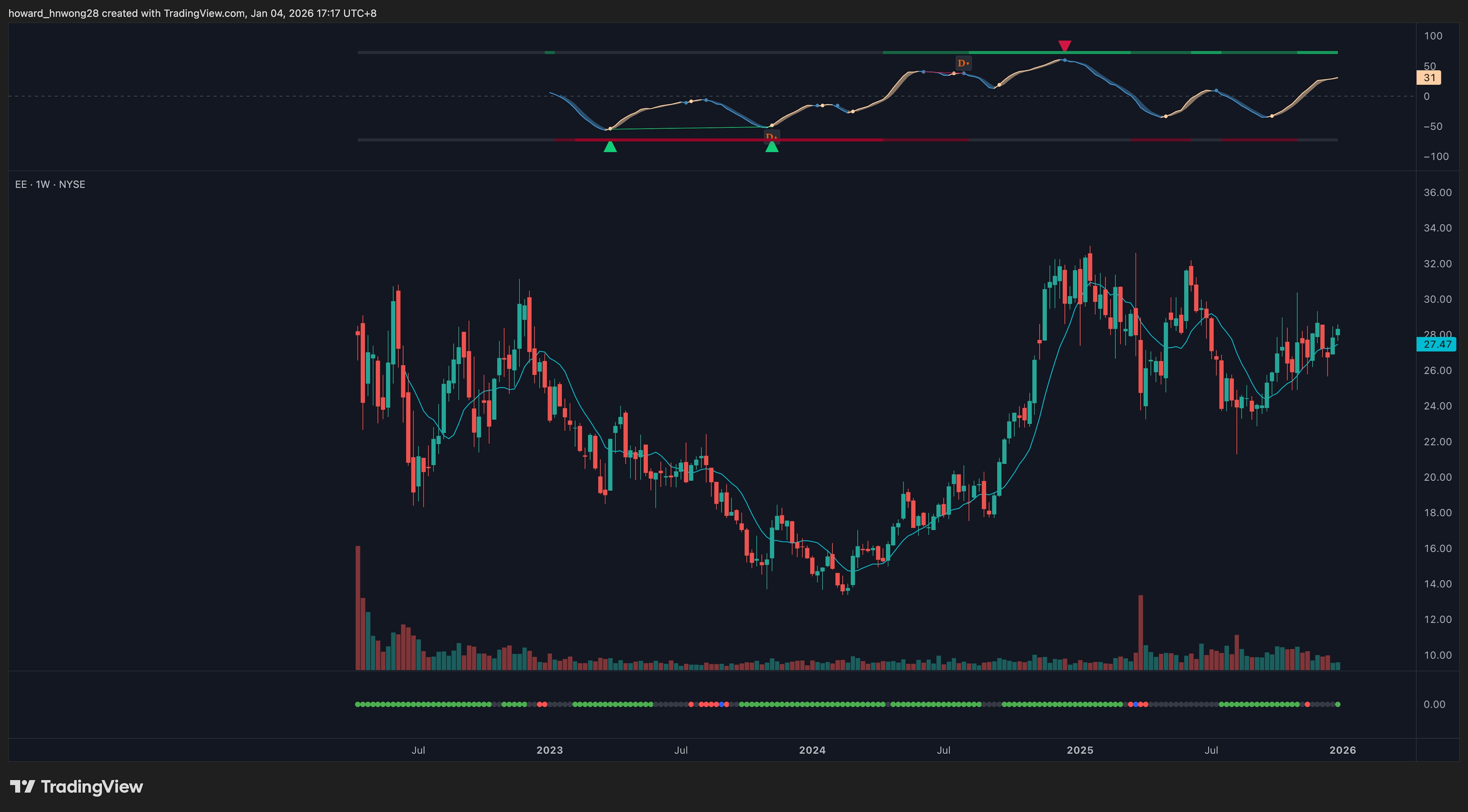The height and width of the screenshot is (812, 1468).
Task: Click the second green up-triangle marker near 2024
Action: (771, 147)
